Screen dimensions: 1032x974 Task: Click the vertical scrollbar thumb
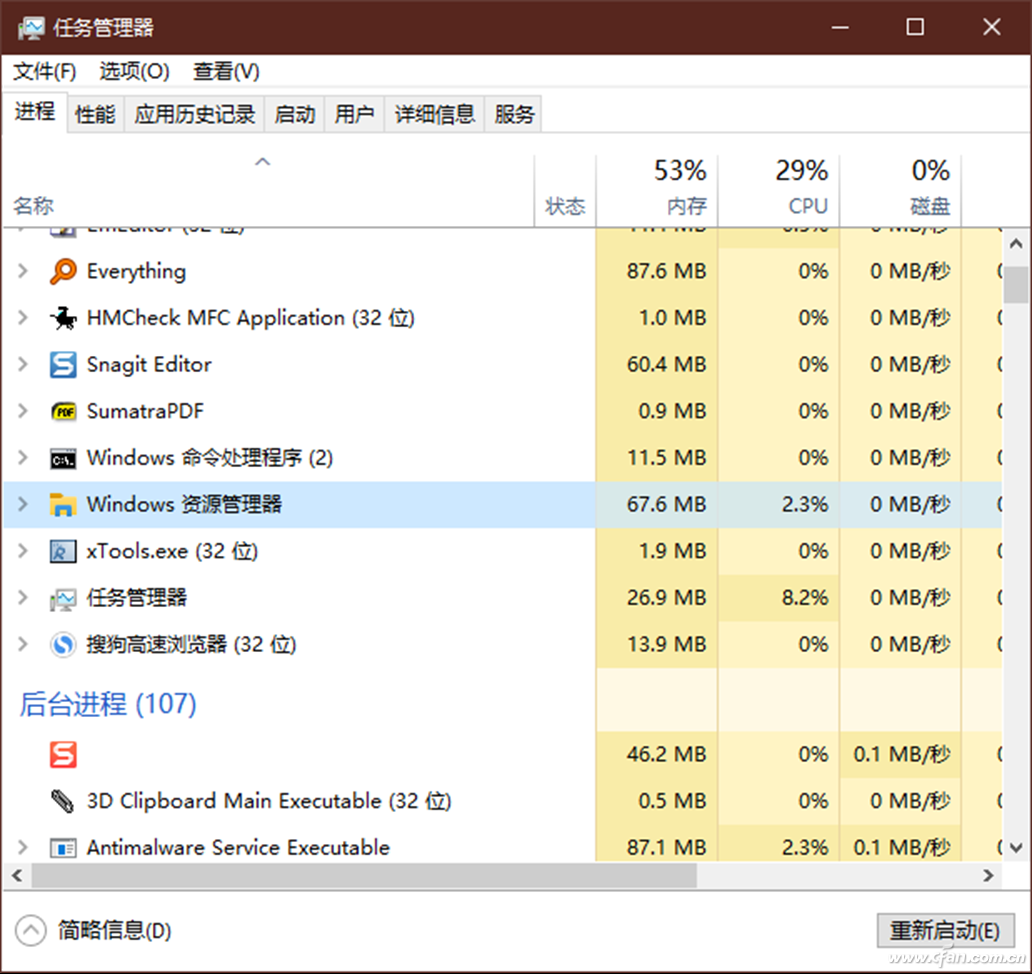[x=1016, y=284]
